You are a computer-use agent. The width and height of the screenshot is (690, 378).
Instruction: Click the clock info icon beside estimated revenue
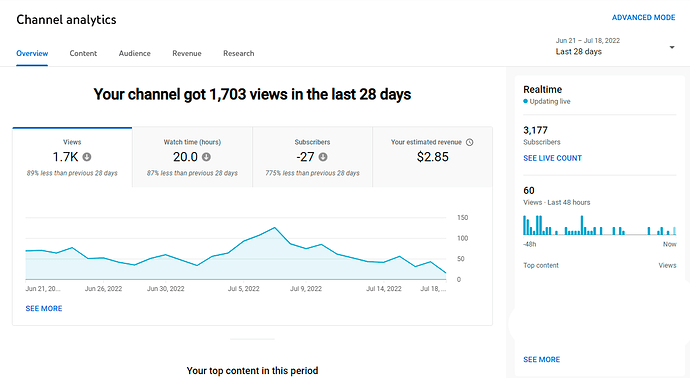tap(470, 142)
